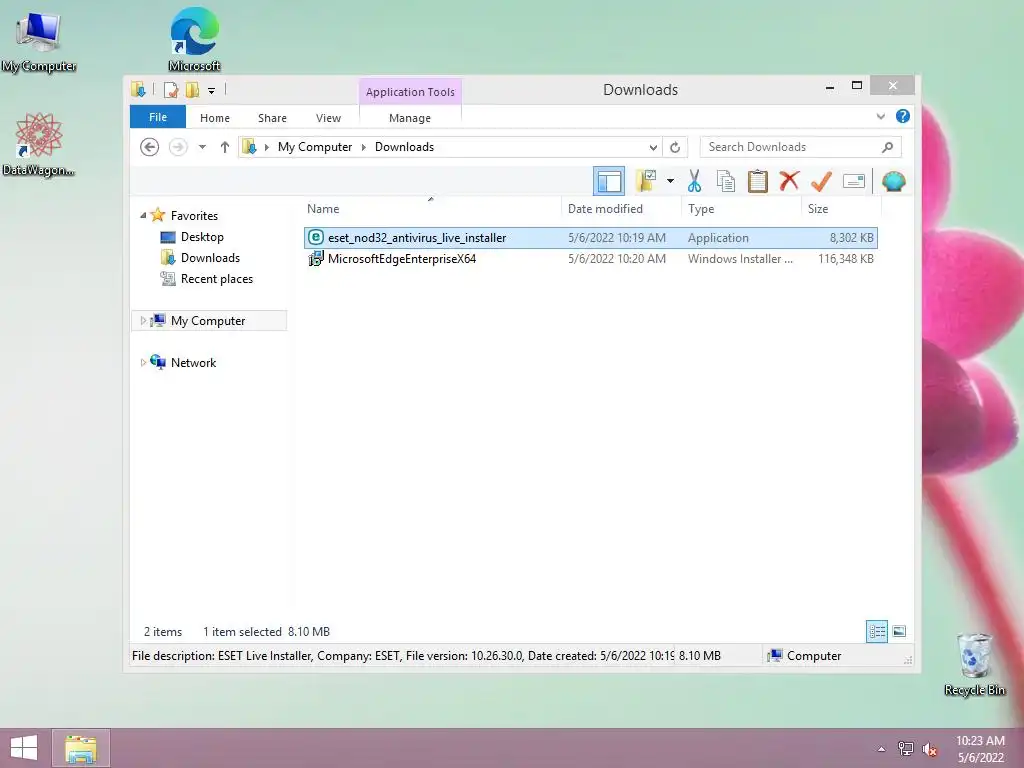The width and height of the screenshot is (1024, 768).
Task: Toggle the navigation pane layout button
Action: click(609, 181)
